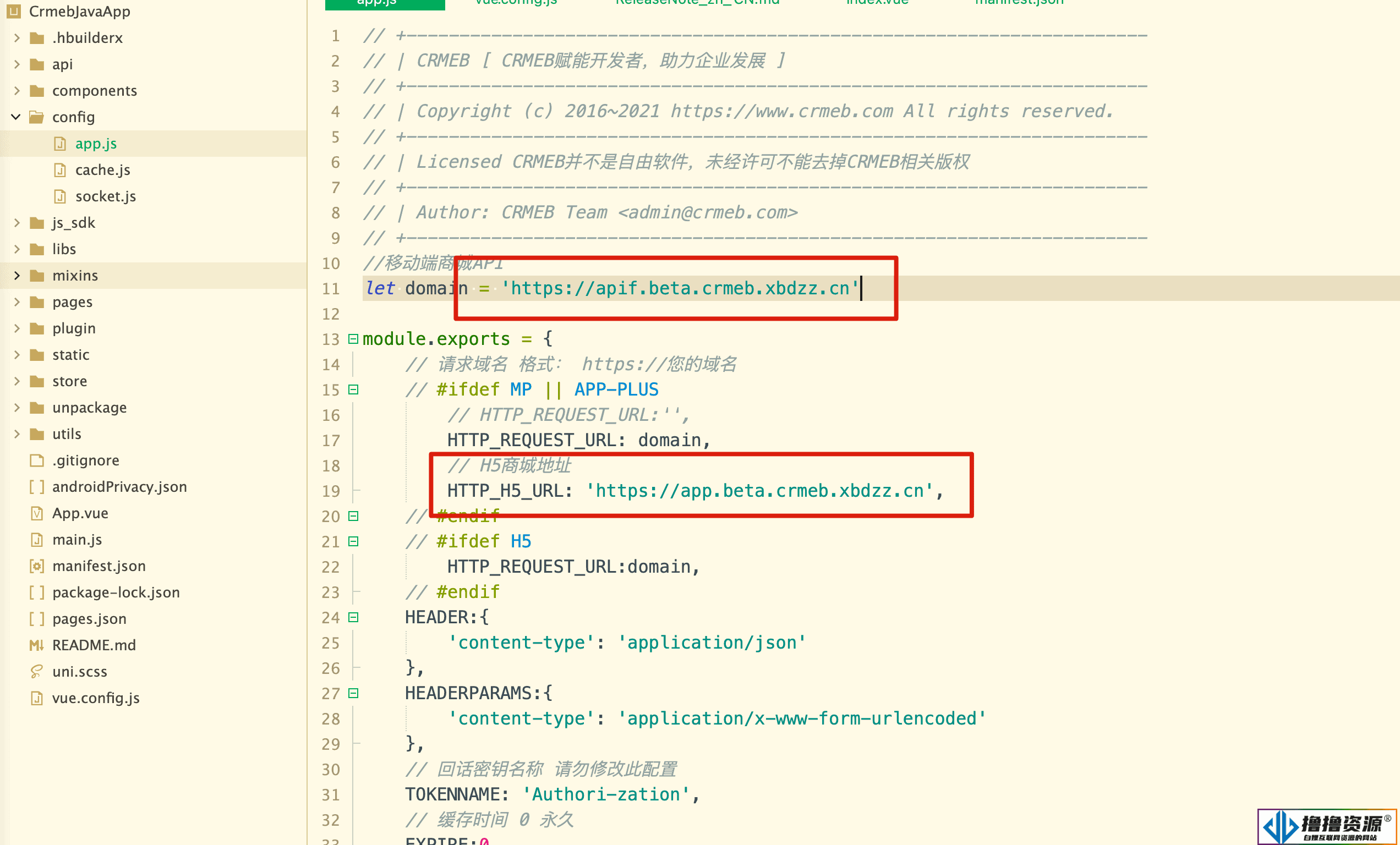The height and width of the screenshot is (845, 1400).
Task: Open cache.js in the file tree
Action: 103,170
